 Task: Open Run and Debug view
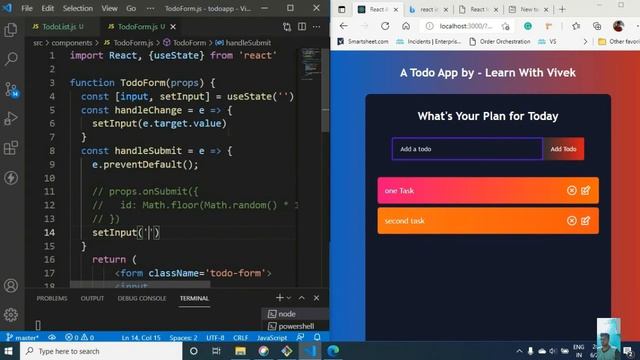[x=11, y=118]
